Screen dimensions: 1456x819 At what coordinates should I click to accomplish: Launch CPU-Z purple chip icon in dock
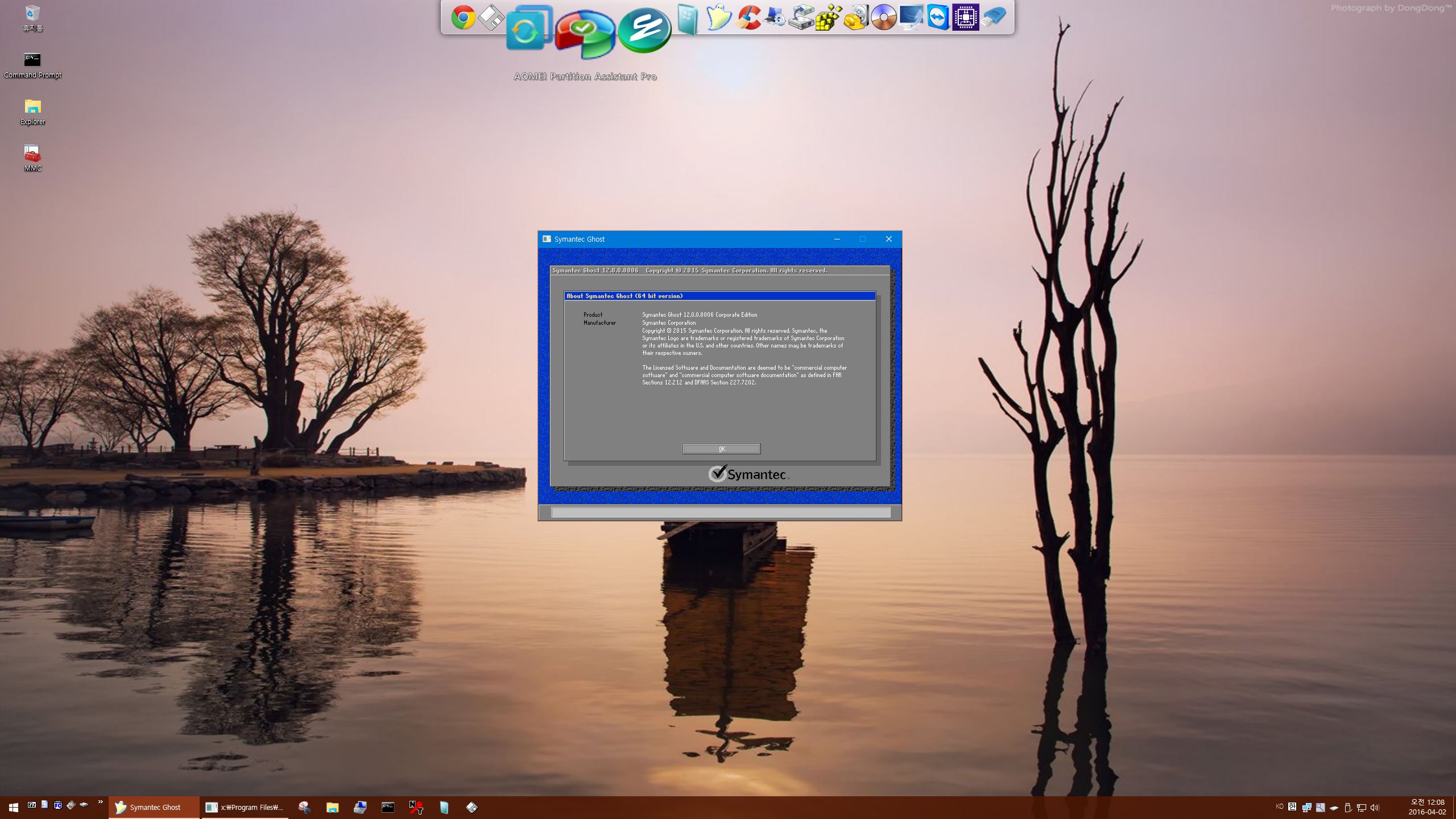[965, 17]
